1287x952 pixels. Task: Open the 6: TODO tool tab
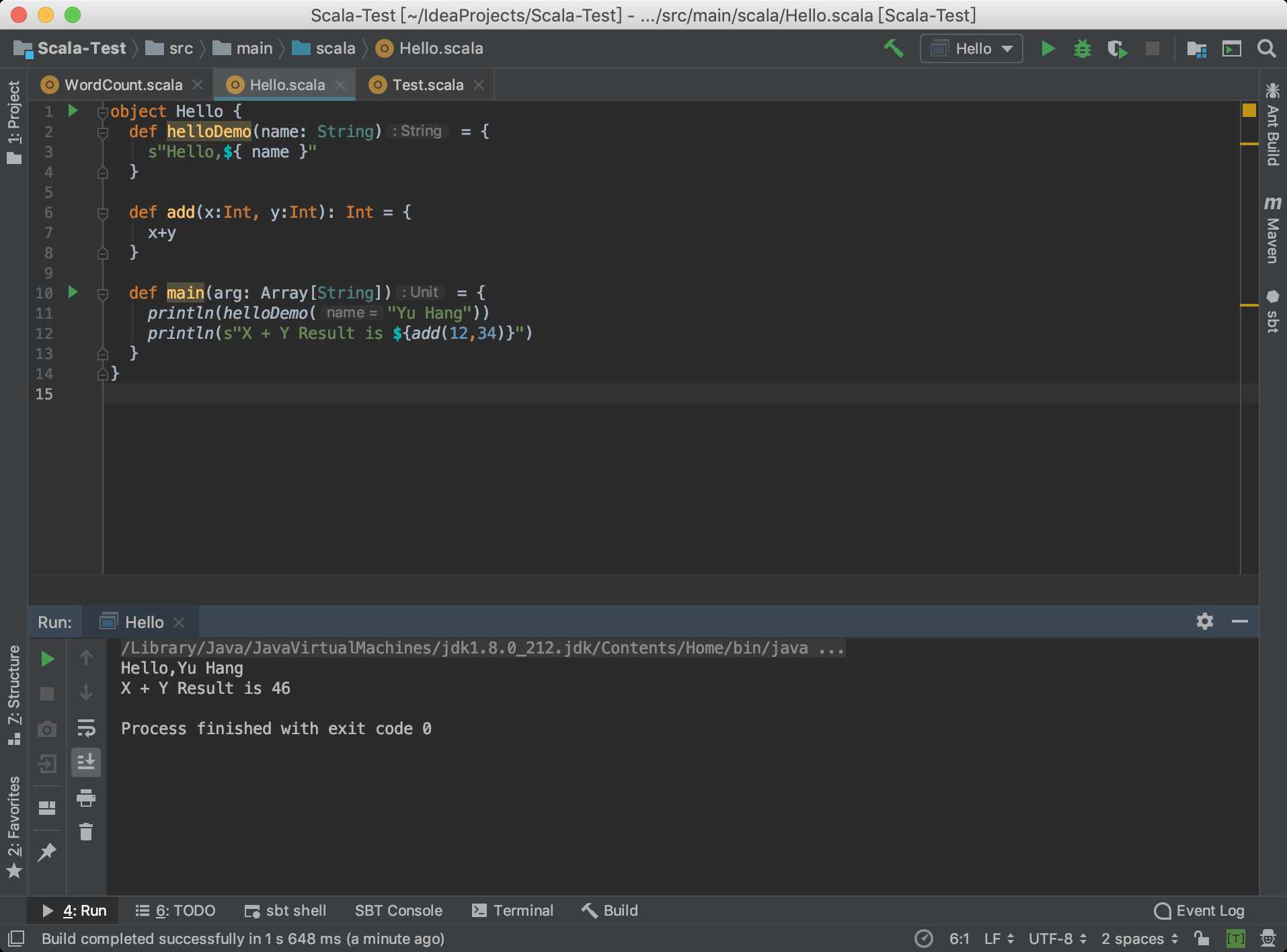click(x=175, y=910)
